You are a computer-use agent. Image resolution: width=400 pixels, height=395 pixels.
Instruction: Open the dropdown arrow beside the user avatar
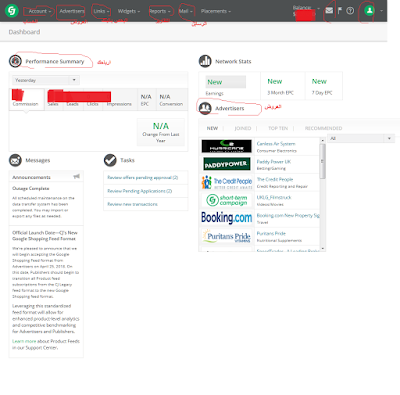coord(381,11)
